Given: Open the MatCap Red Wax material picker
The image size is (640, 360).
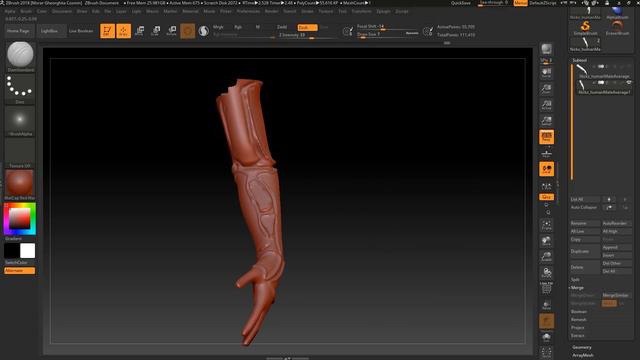Looking at the screenshot, I should (20, 183).
